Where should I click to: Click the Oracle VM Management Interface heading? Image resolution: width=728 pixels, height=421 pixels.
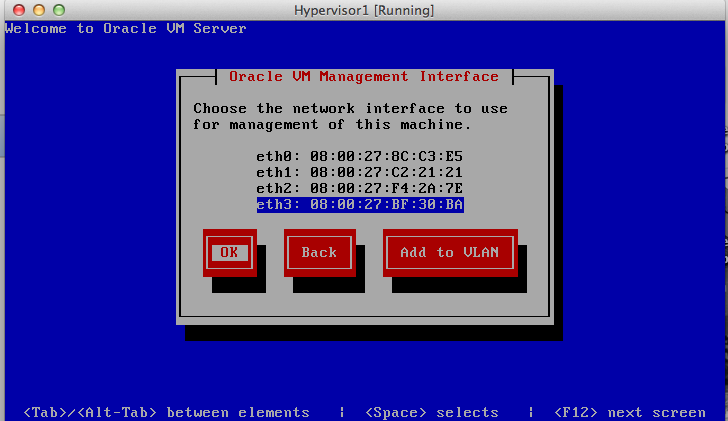point(364,76)
